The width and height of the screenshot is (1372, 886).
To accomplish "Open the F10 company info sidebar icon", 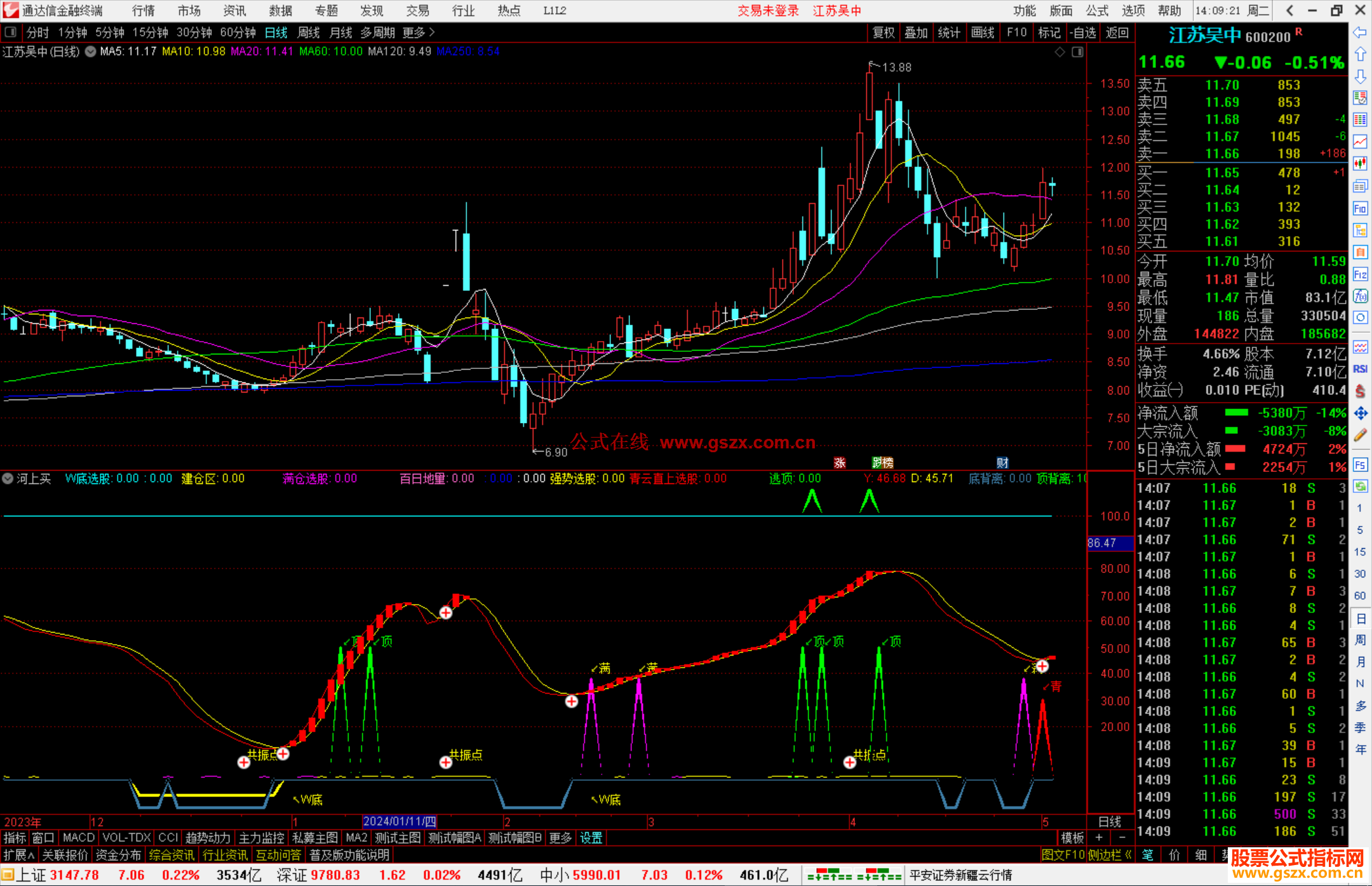I will (x=1360, y=208).
